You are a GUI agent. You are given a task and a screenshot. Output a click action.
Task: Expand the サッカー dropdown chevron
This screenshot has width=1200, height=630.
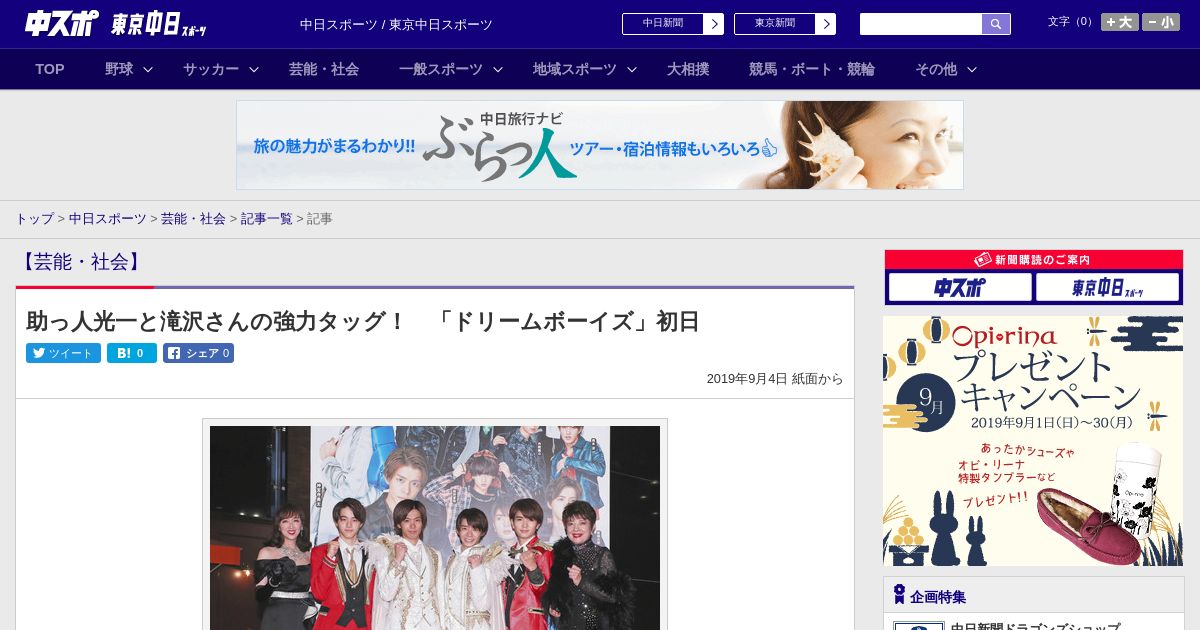[x=254, y=69]
